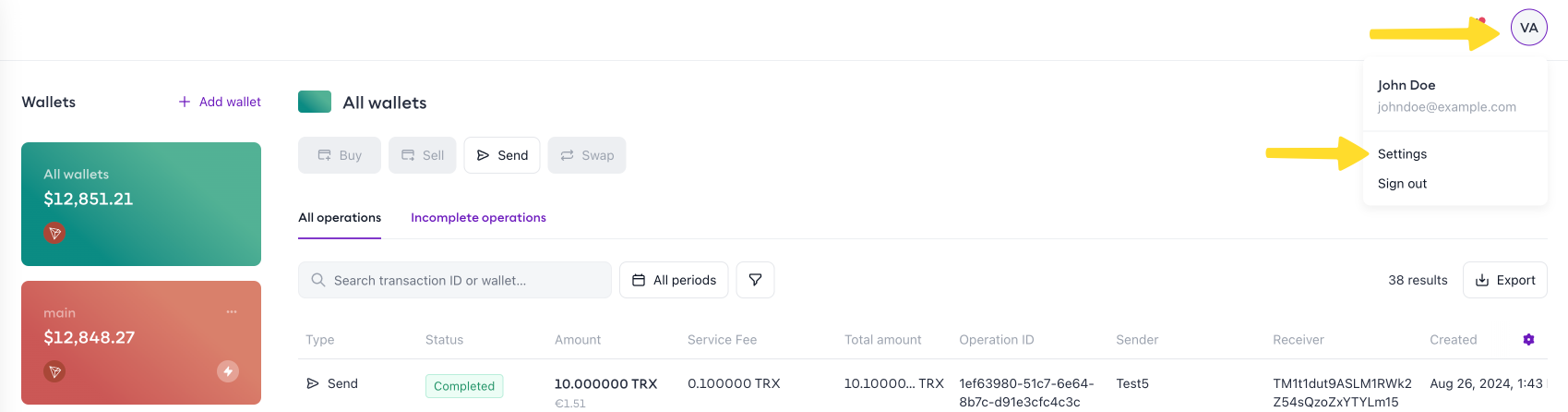Click the TRX icon on All wallets card
This screenshot has width=1568, height=412.
point(54,233)
